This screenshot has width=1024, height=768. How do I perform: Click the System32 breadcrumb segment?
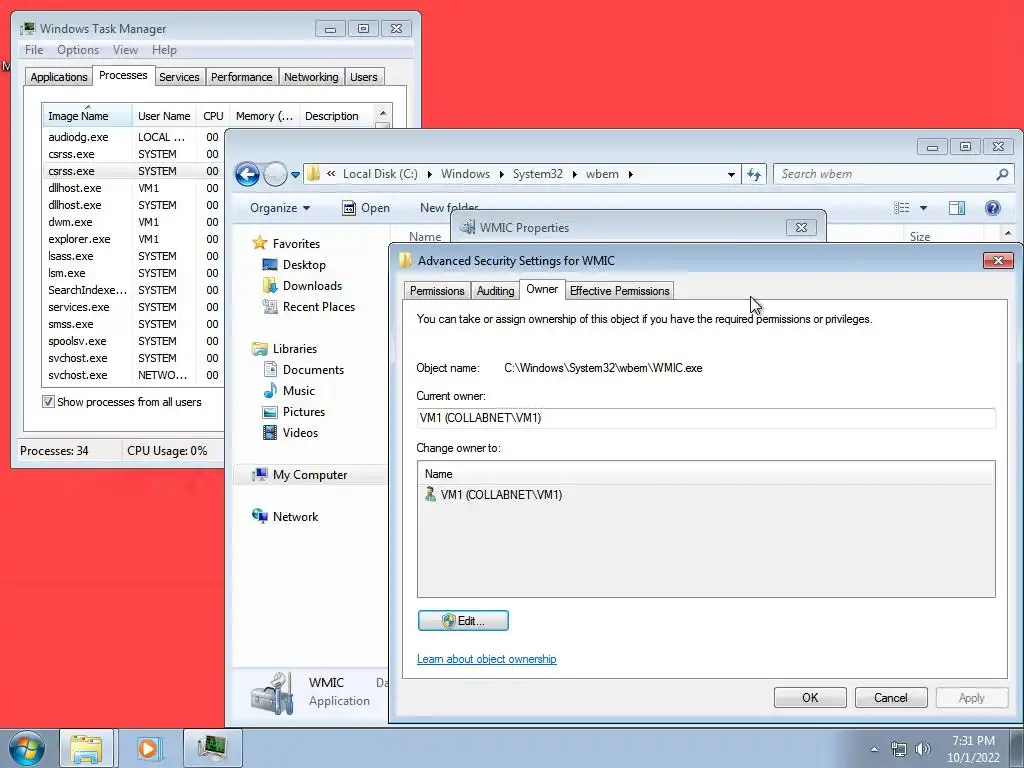coord(537,174)
